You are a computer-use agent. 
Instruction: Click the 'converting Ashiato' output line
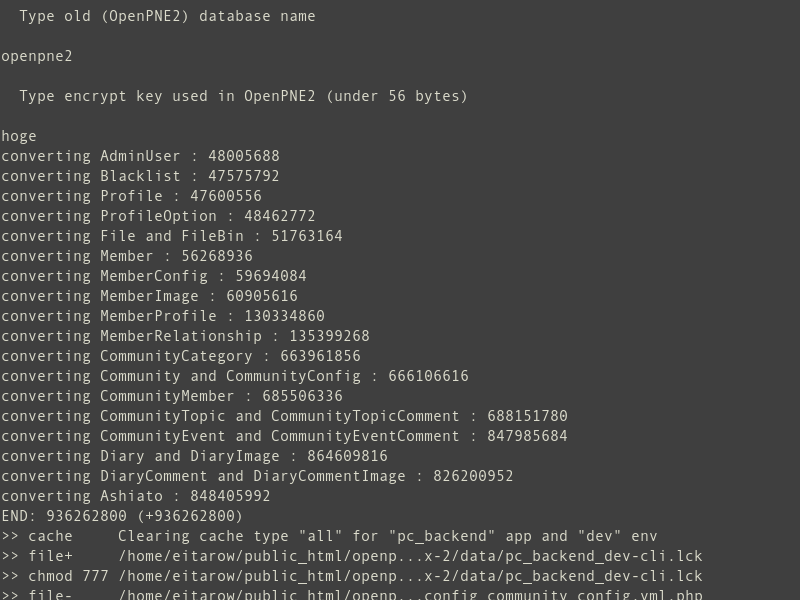pyautogui.click(x=136, y=496)
